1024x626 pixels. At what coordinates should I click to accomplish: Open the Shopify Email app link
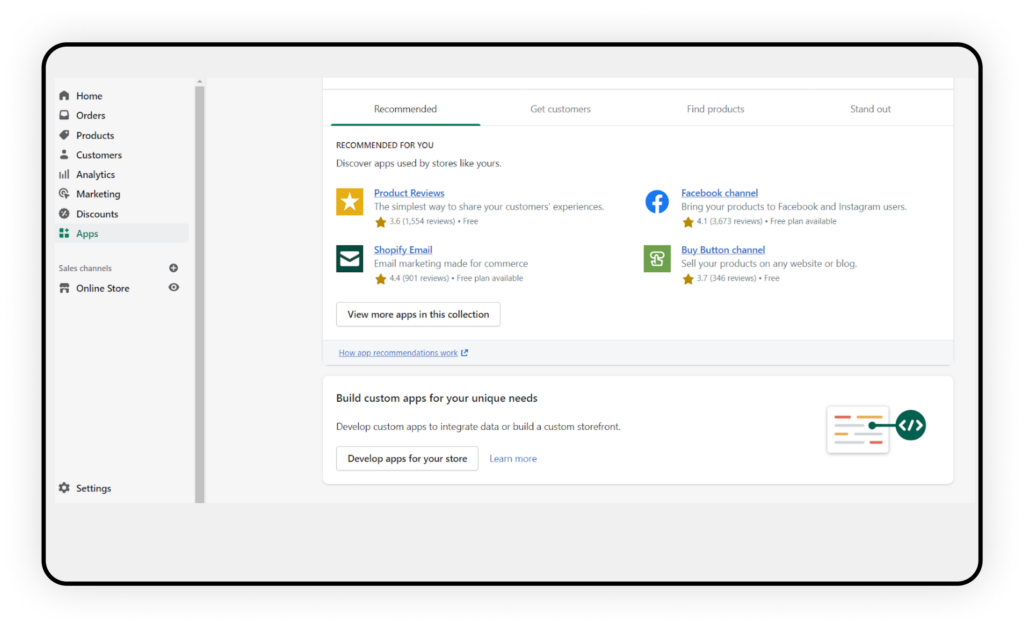tap(403, 249)
